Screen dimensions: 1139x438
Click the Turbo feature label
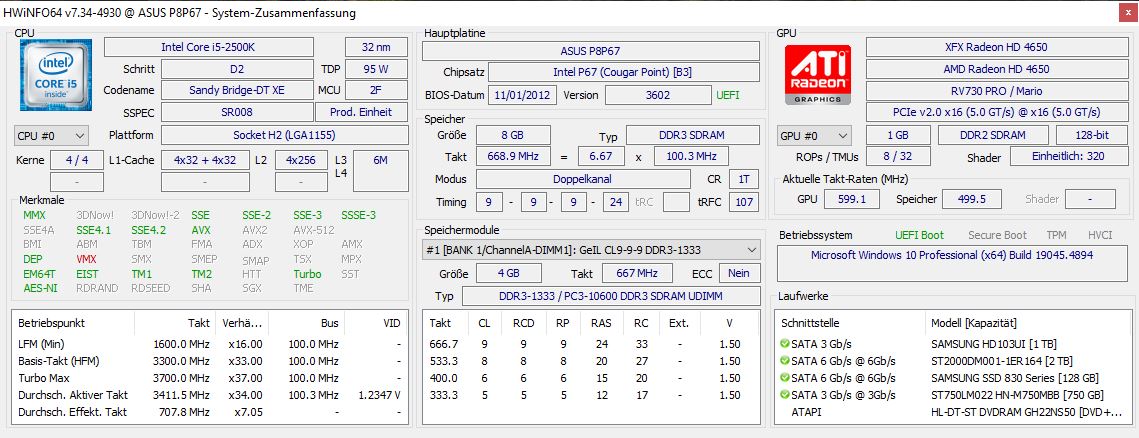(307, 274)
